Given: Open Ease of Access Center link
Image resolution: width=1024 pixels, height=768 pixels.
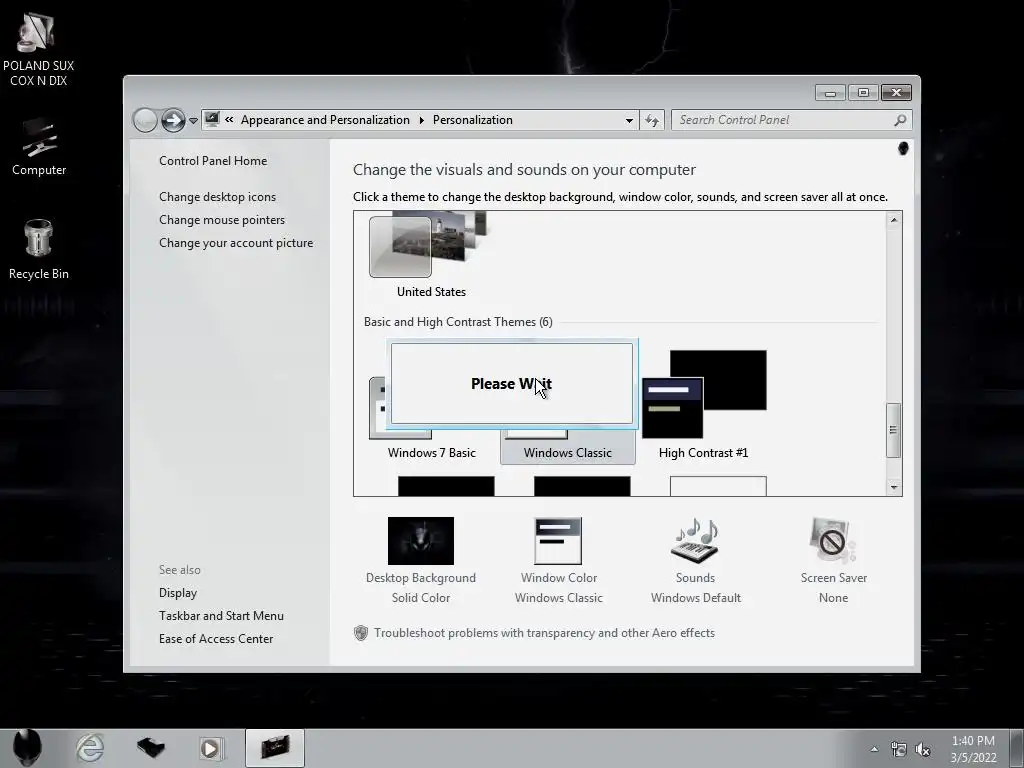Looking at the screenshot, I should pos(216,639).
